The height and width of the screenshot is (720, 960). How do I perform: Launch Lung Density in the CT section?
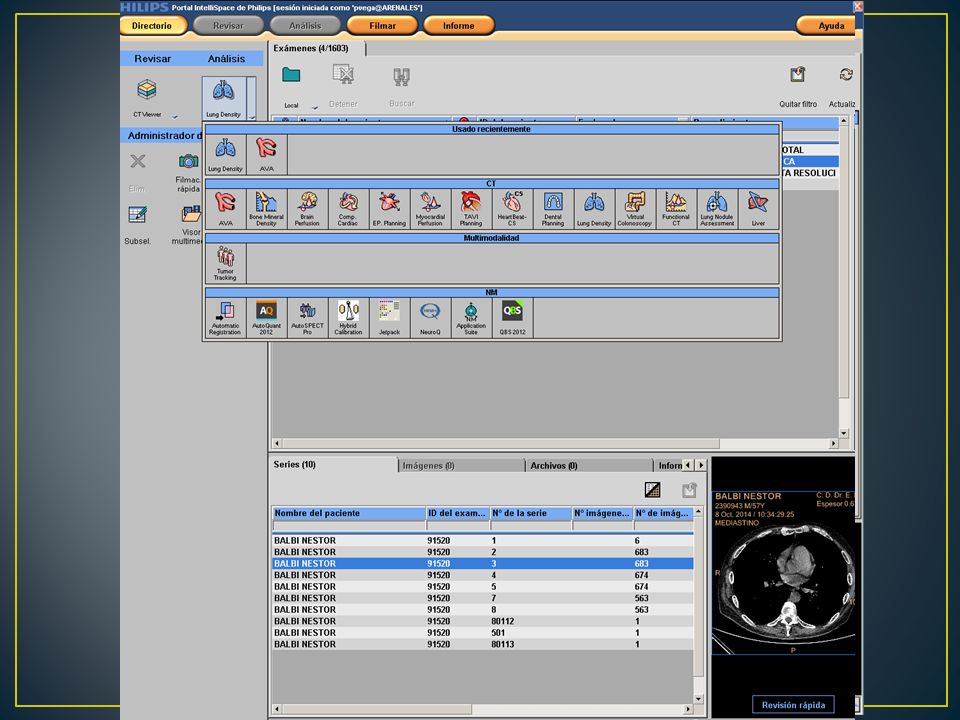pos(594,208)
